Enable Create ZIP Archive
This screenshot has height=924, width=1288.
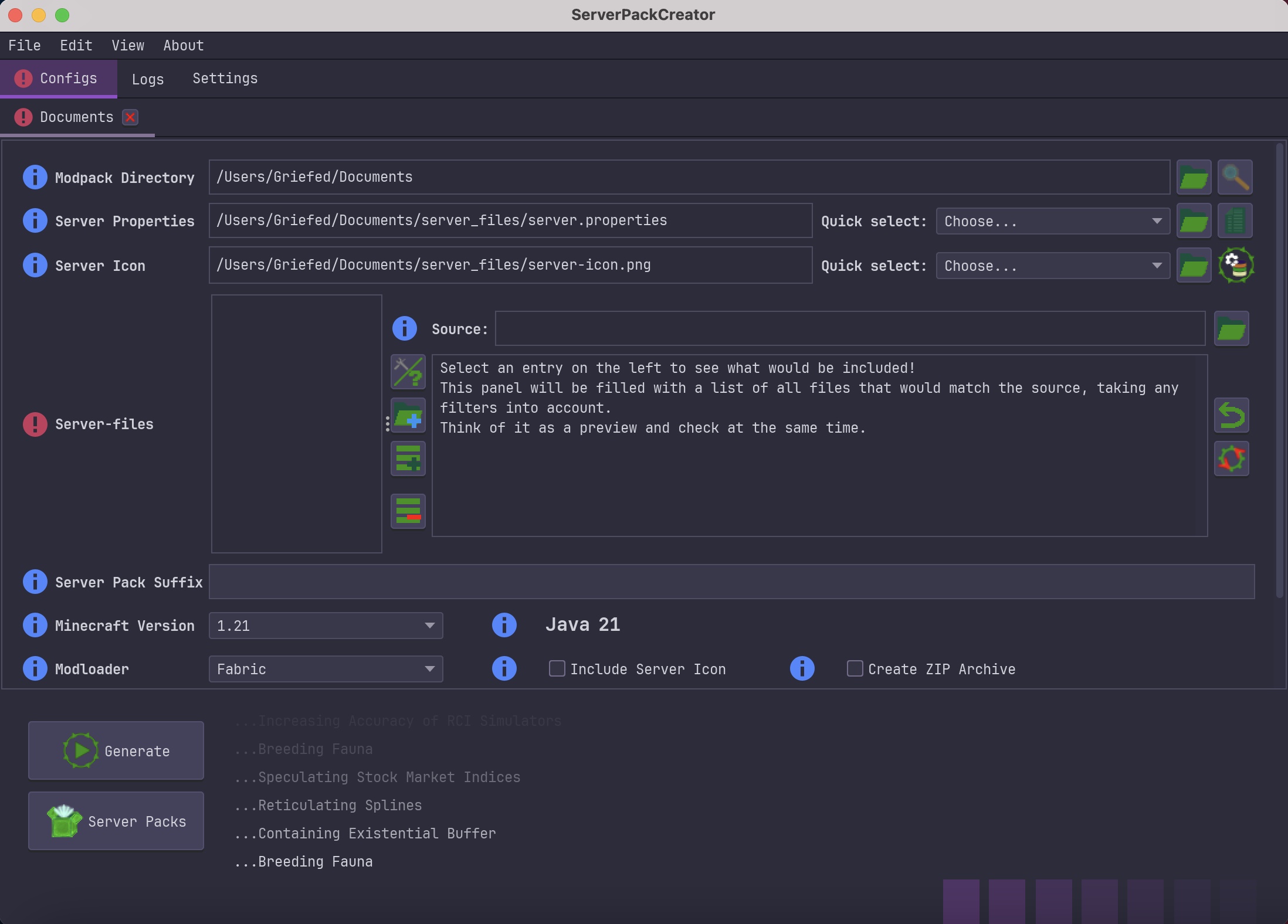pos(855,668)
